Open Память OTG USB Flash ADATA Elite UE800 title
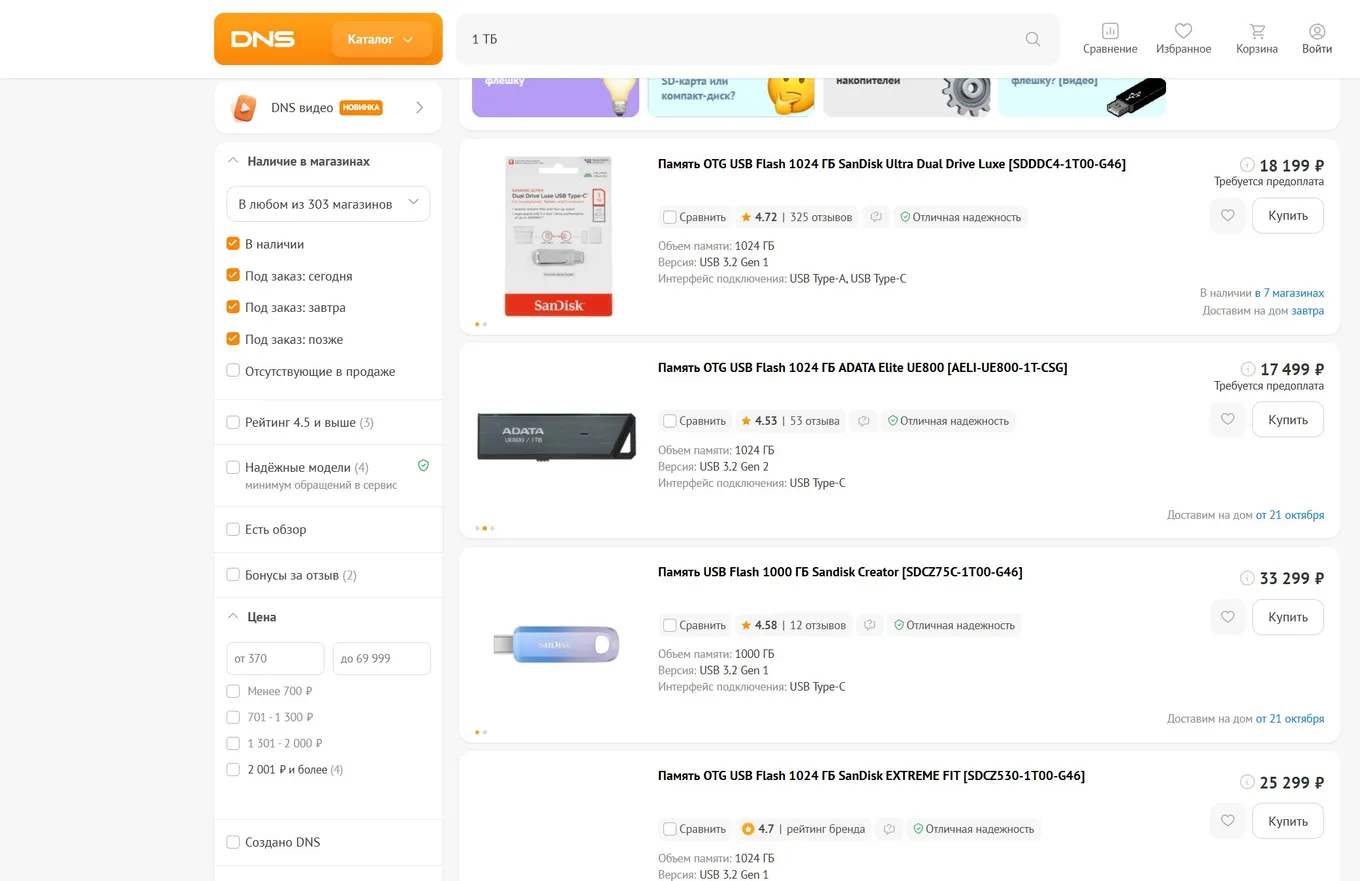Screen dimensions: 1360x881 pyautogui.click(x=862, y=368)
